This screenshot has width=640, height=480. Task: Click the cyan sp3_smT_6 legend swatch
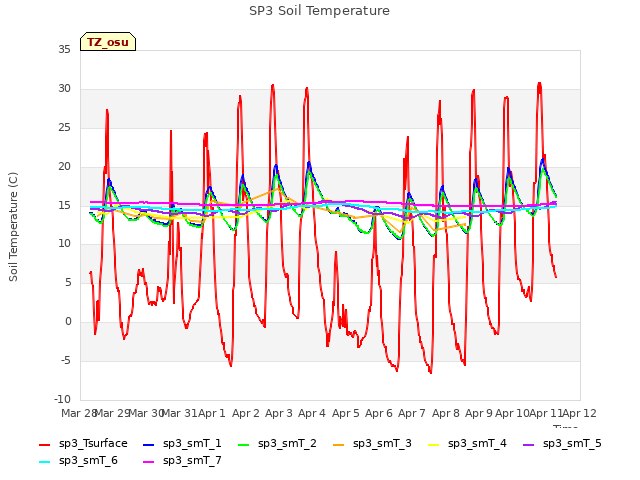(44, 462)
